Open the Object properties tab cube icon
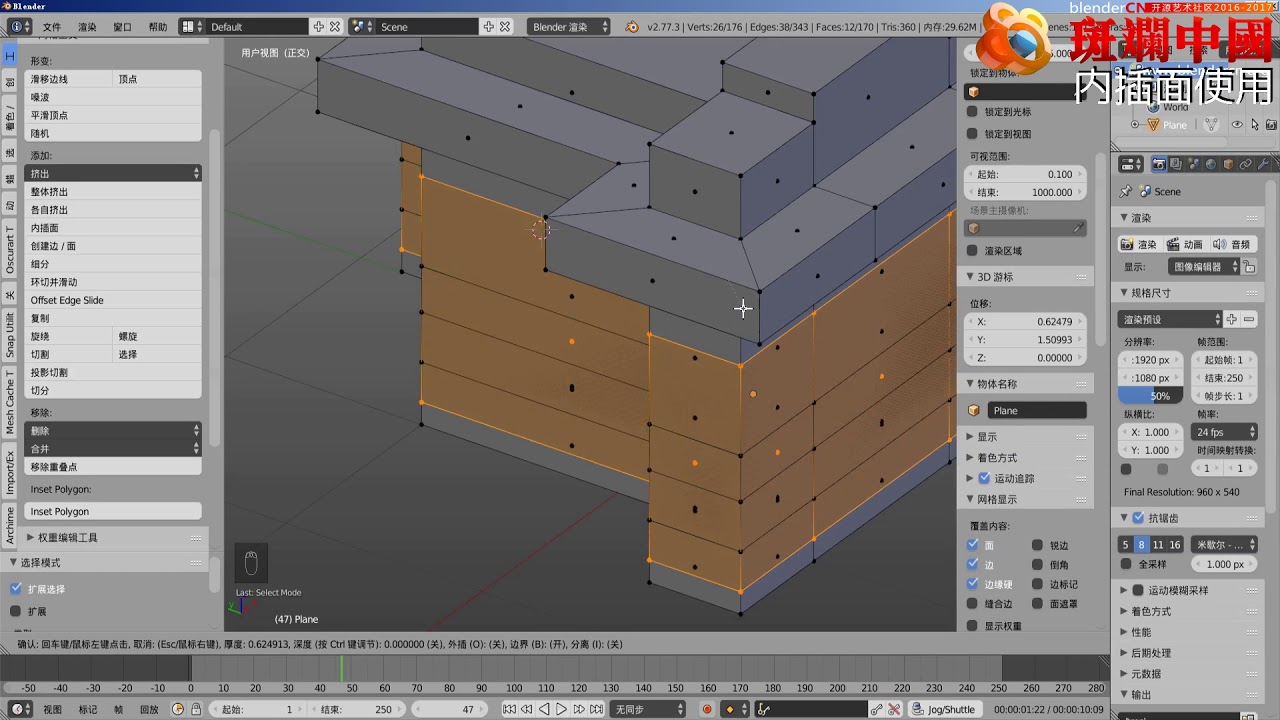The width and height of the screenshot is (1280, 720). tap(1228, 164)
